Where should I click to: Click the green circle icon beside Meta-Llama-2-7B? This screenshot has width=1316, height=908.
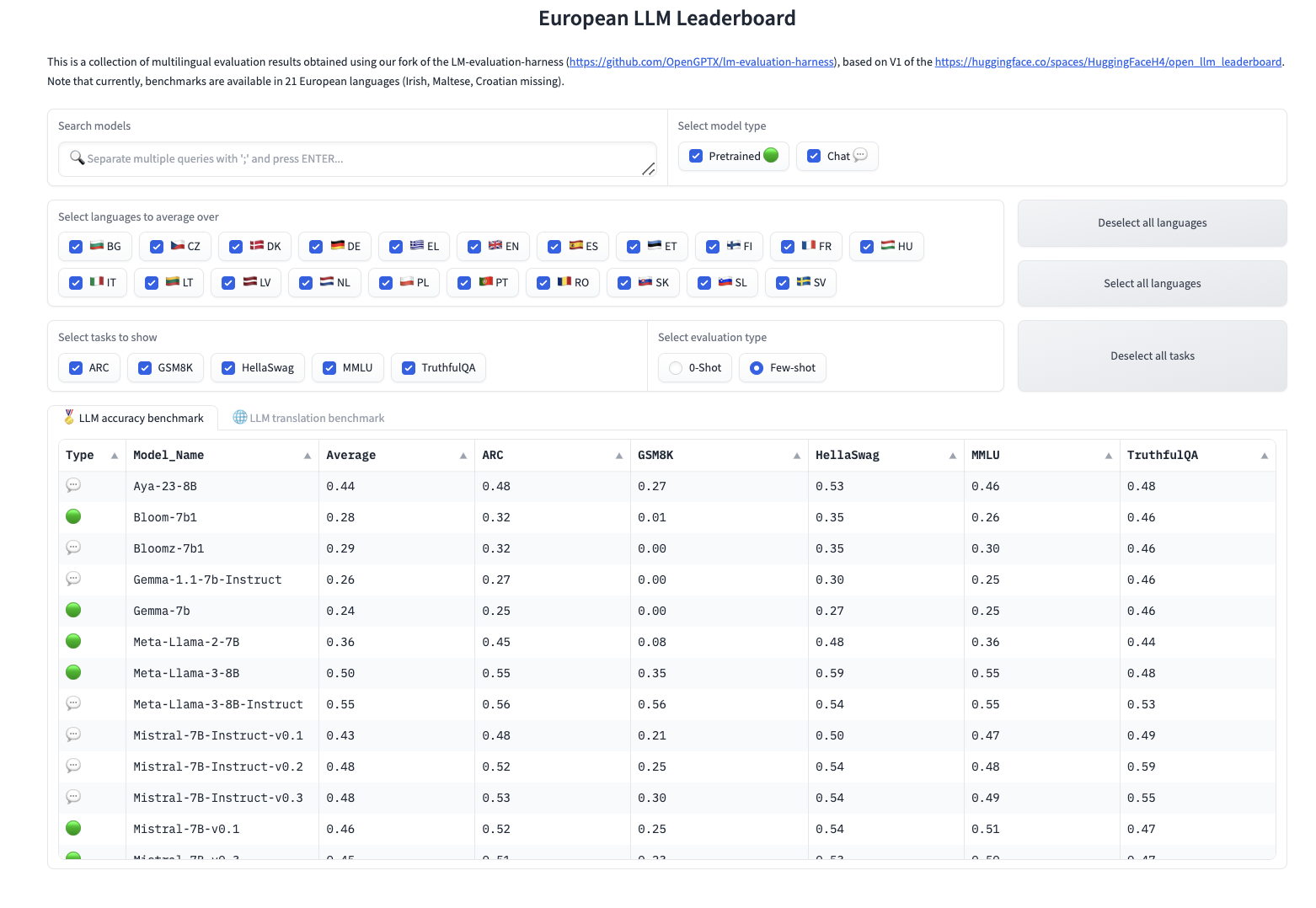coord(73,641)
